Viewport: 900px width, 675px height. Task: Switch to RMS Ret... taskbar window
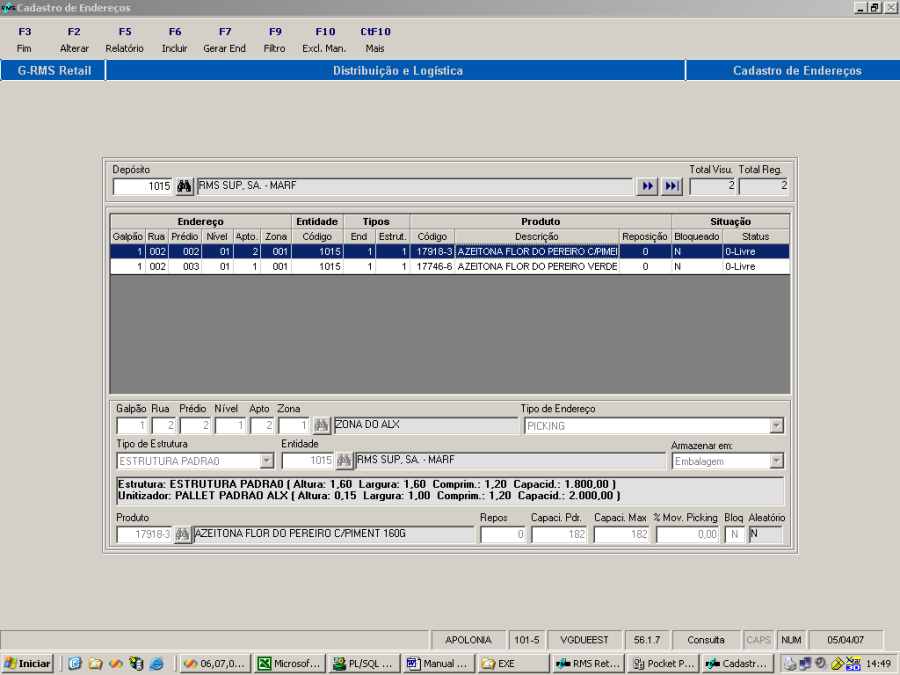[588, 664]
